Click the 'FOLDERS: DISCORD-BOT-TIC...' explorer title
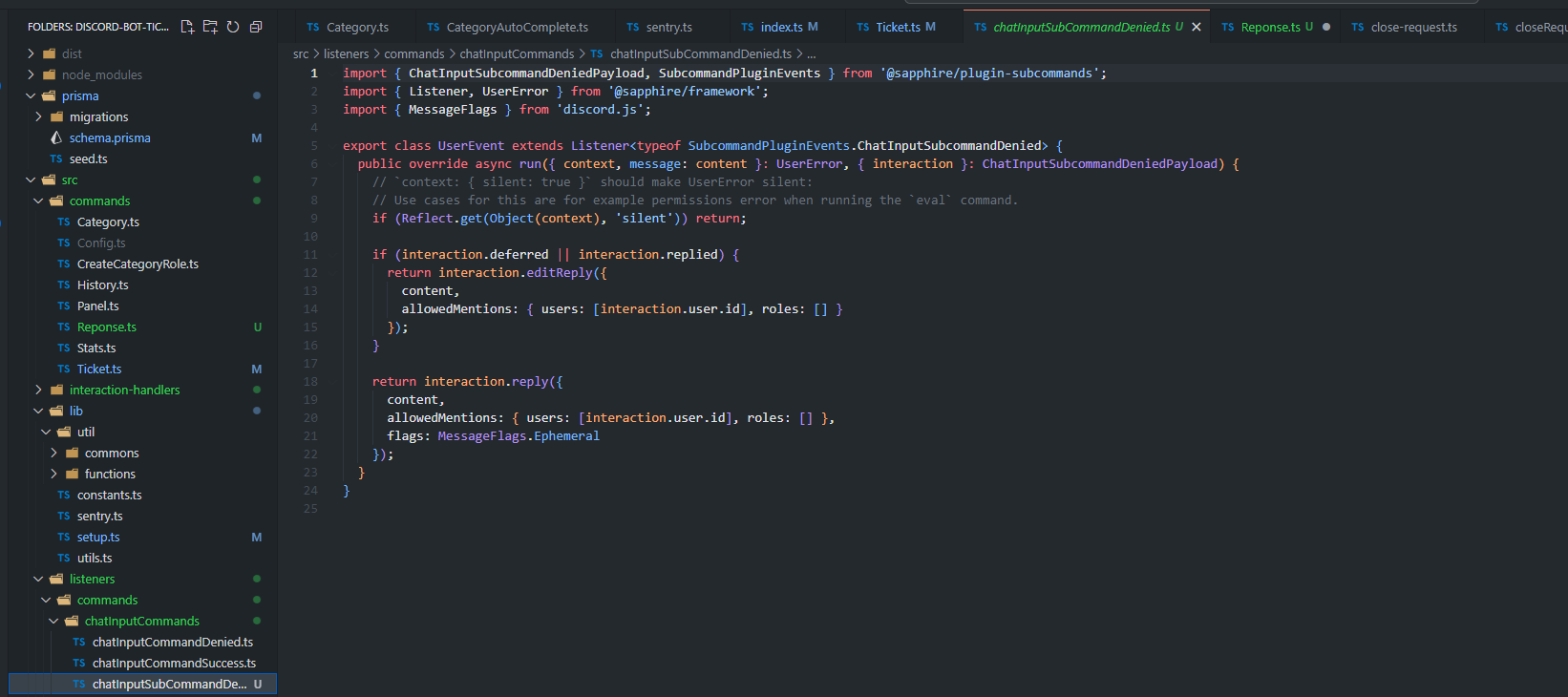1568x697 pixels. pos(97,27)
